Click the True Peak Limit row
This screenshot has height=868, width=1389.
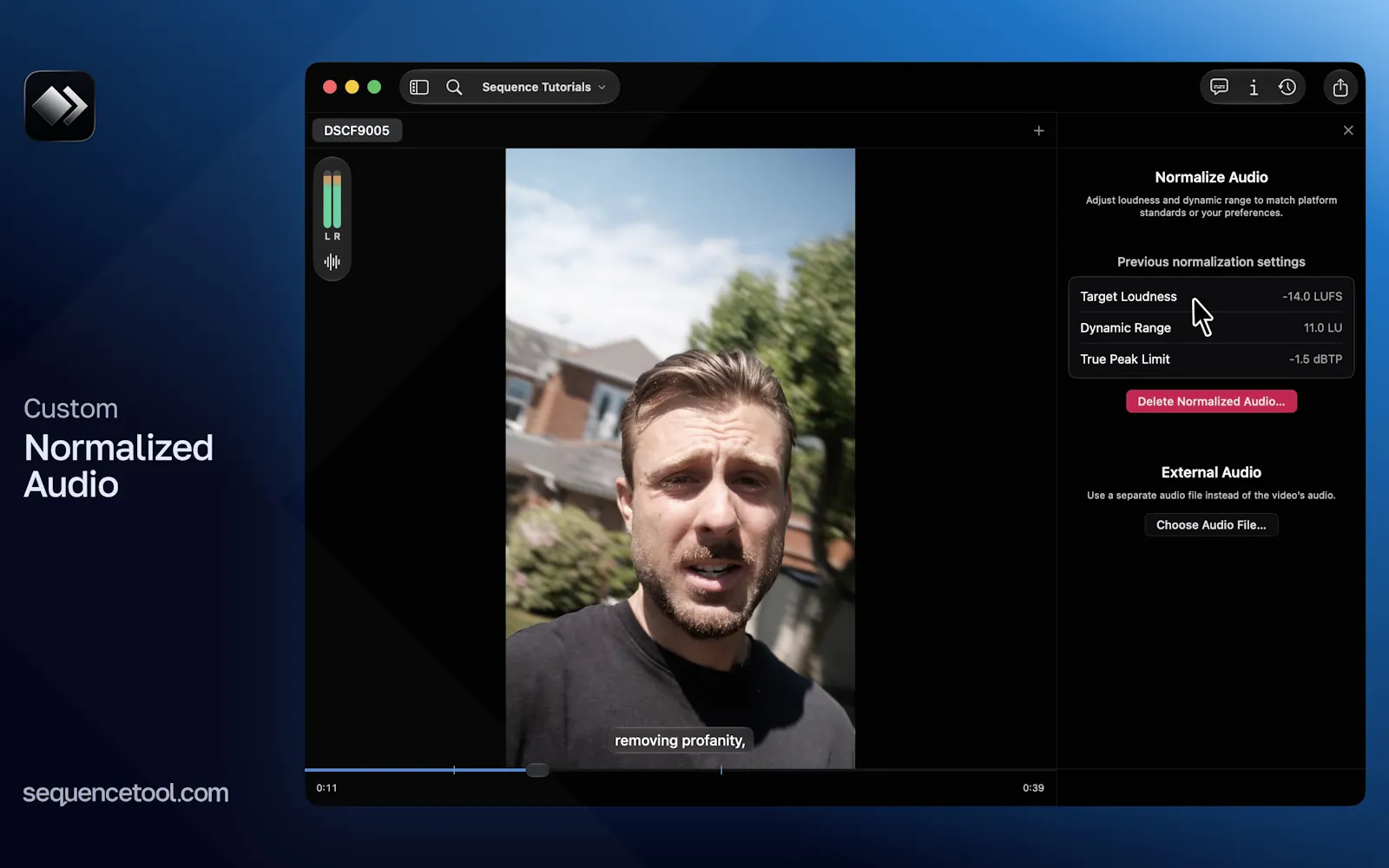coord(1211,358)
